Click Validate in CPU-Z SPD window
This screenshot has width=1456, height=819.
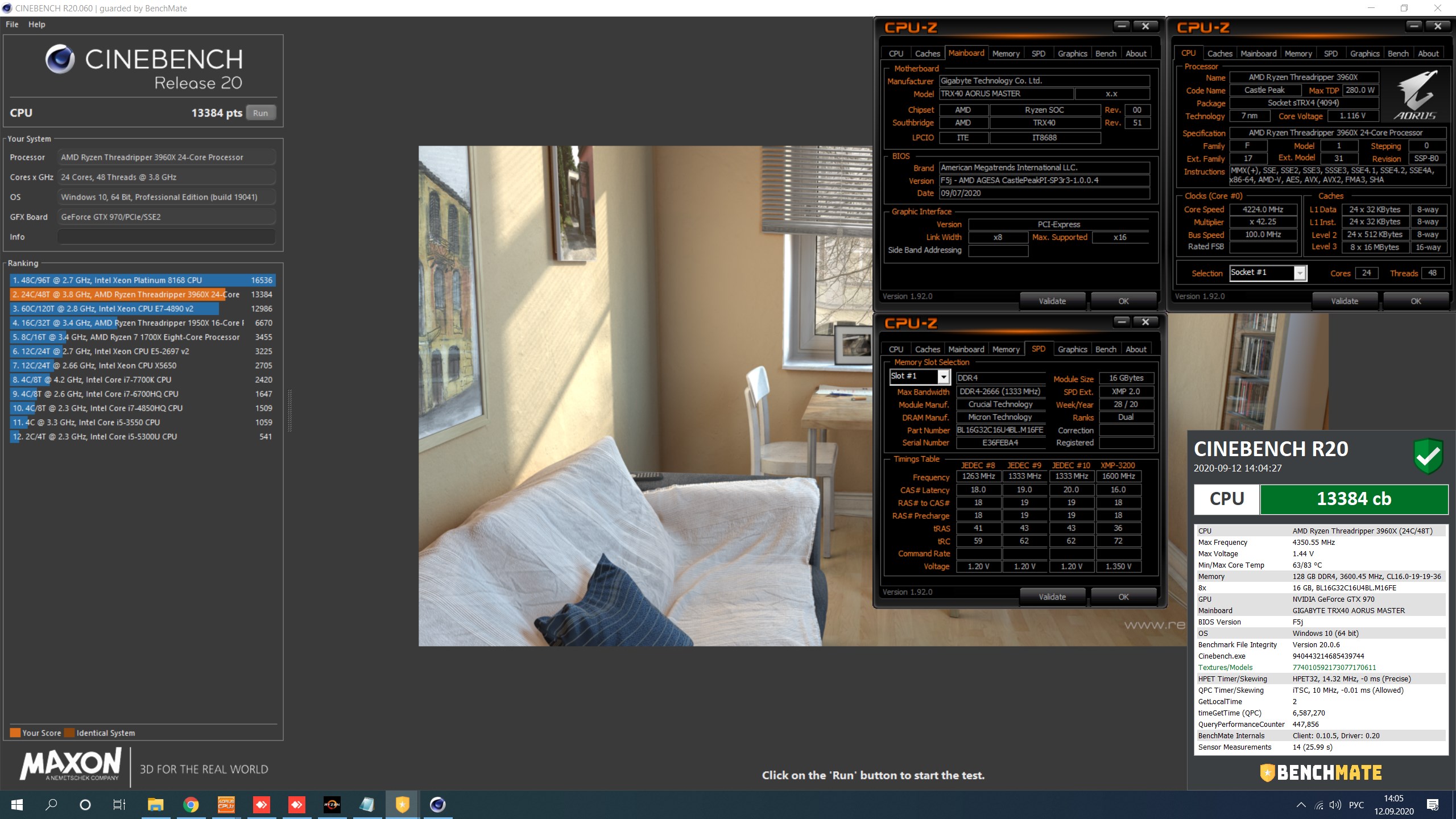1052,597
